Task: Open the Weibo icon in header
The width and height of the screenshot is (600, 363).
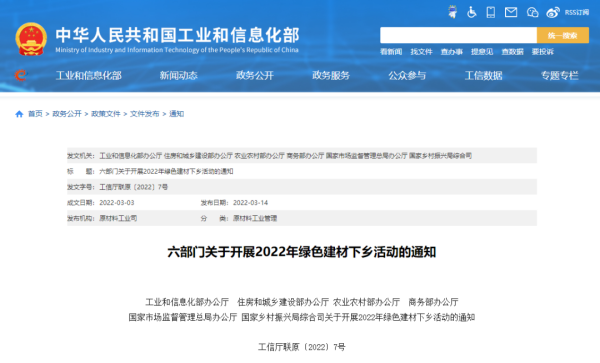Action: pyautogui.click(x=553, y=12)
